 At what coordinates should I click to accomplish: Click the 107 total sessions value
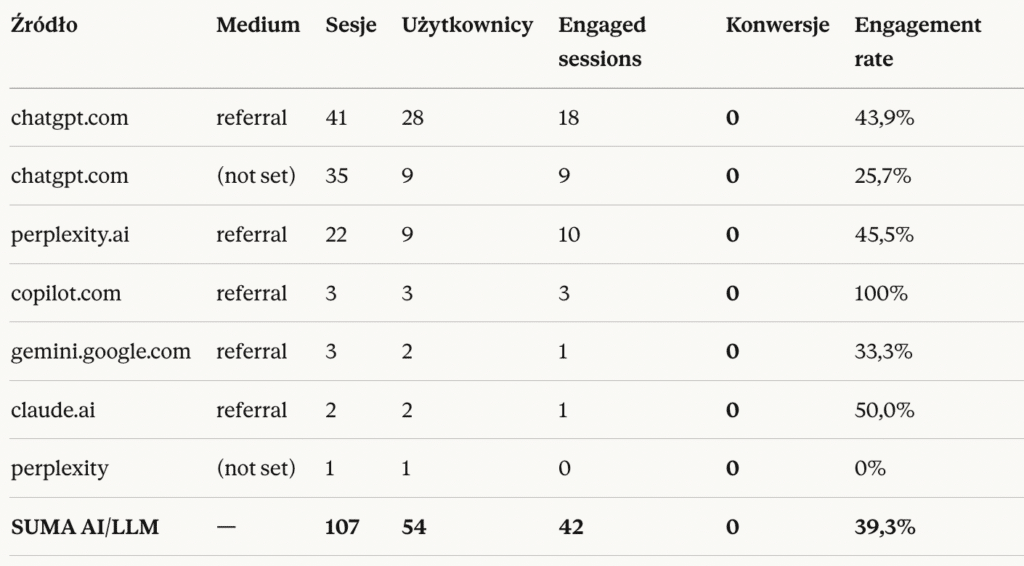pos(343,527)
